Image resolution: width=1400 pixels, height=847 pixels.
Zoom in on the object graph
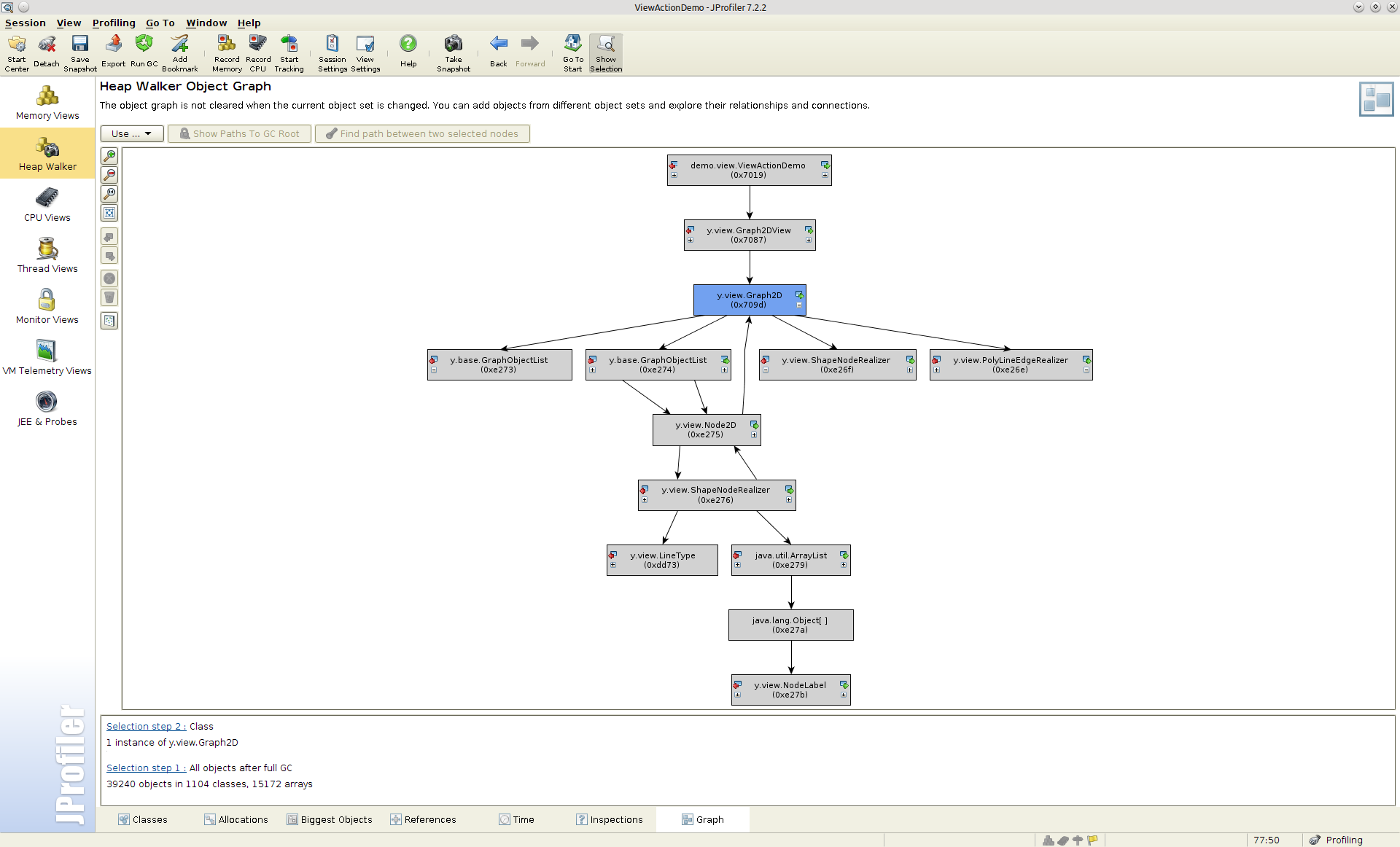109,156
